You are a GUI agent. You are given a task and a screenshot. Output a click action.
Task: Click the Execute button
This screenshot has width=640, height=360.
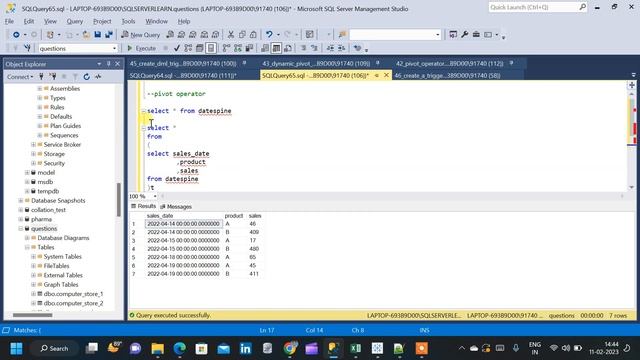141,48
